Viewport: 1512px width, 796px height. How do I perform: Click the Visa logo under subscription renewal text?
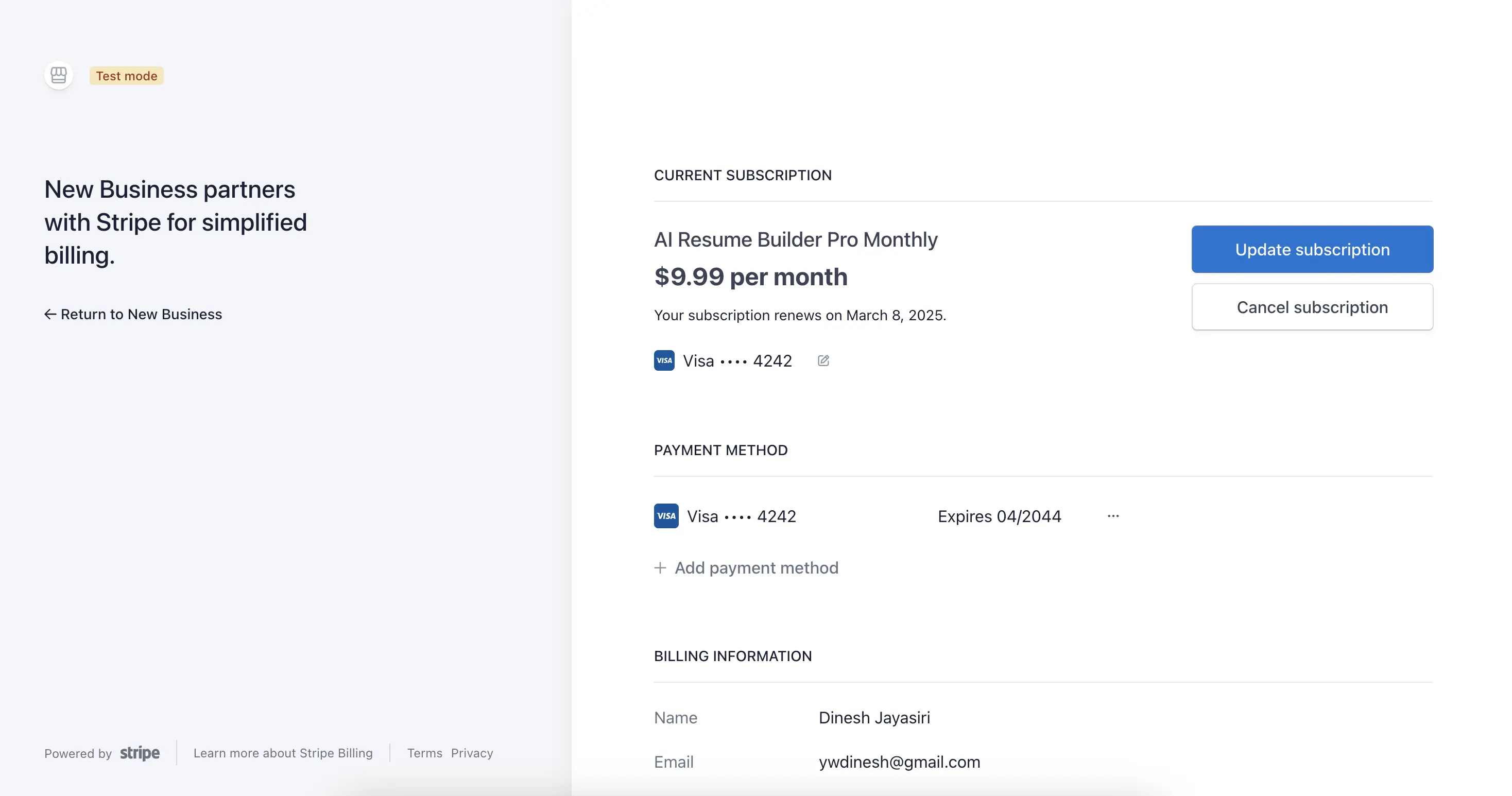(x=664, y=360)
